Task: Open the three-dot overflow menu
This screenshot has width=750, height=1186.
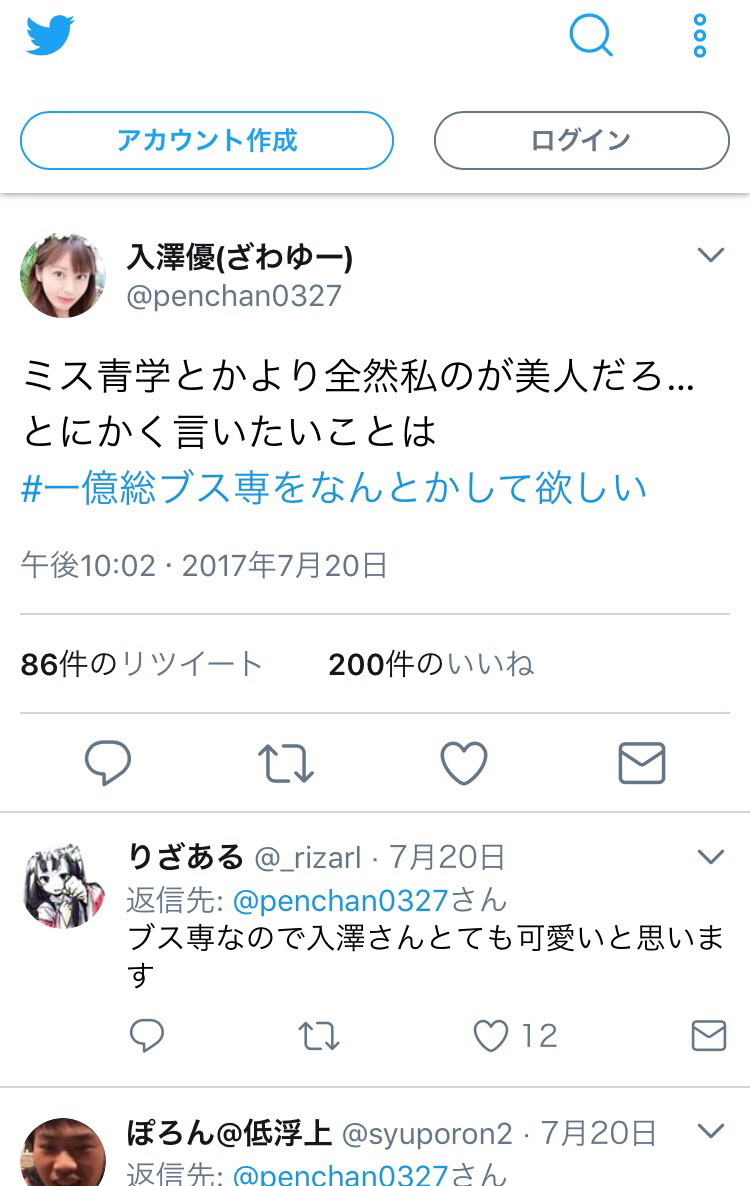Action: [699, 36]
